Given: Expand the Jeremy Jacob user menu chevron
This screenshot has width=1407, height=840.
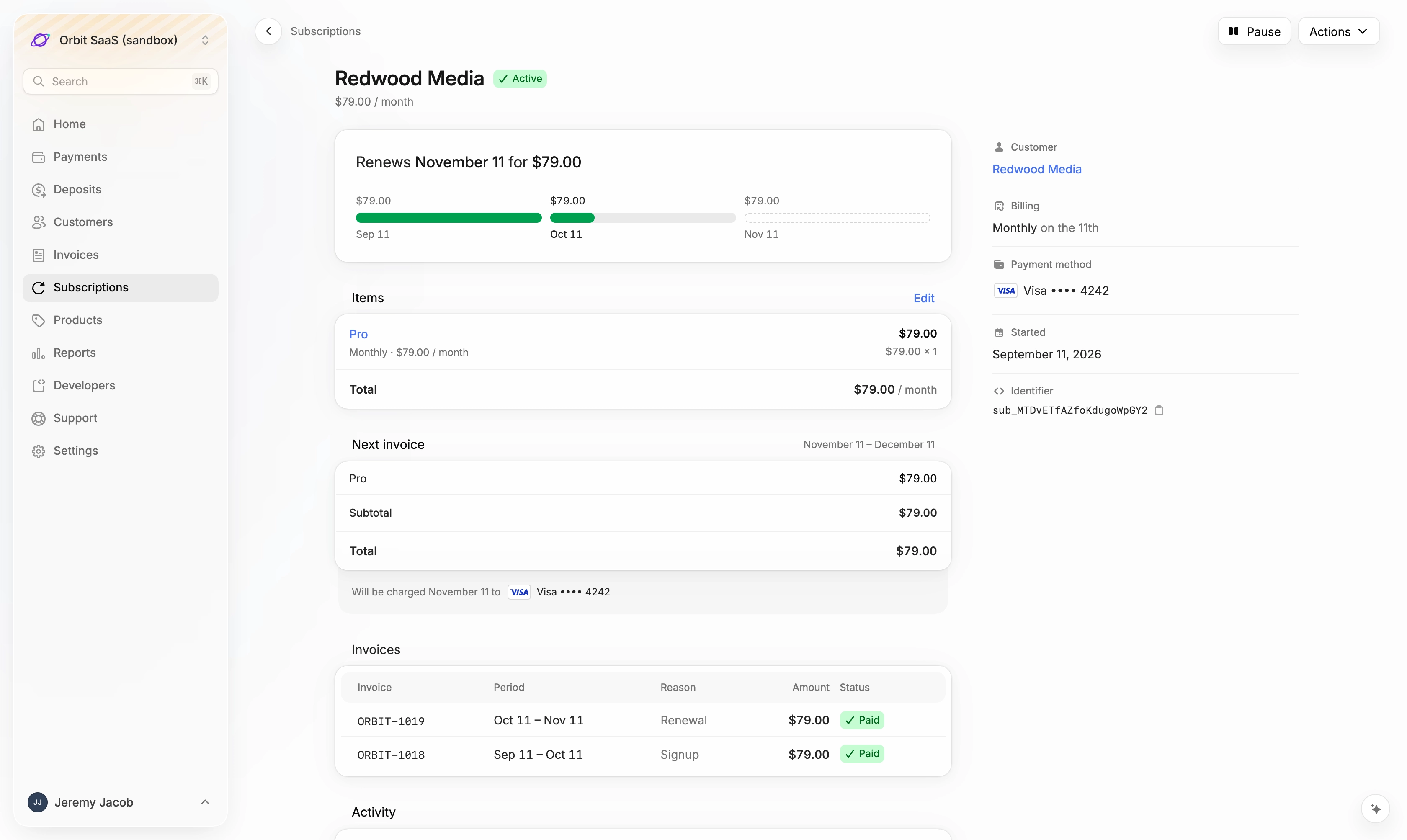Looking at the screenshot, I should (x=206, y=803).
